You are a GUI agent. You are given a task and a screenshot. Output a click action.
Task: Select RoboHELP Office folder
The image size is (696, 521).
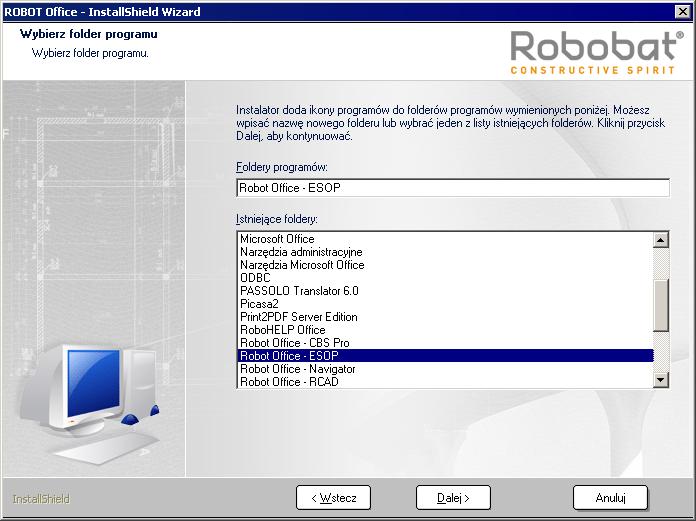coord(446,330)
